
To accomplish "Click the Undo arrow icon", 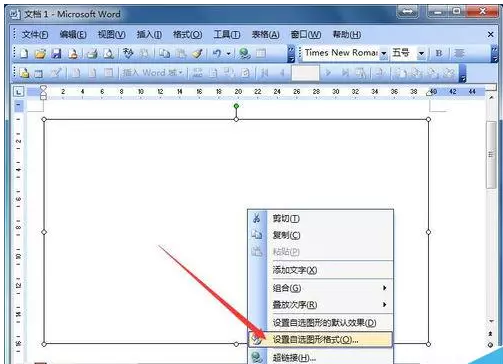I will tap(217, 53).
